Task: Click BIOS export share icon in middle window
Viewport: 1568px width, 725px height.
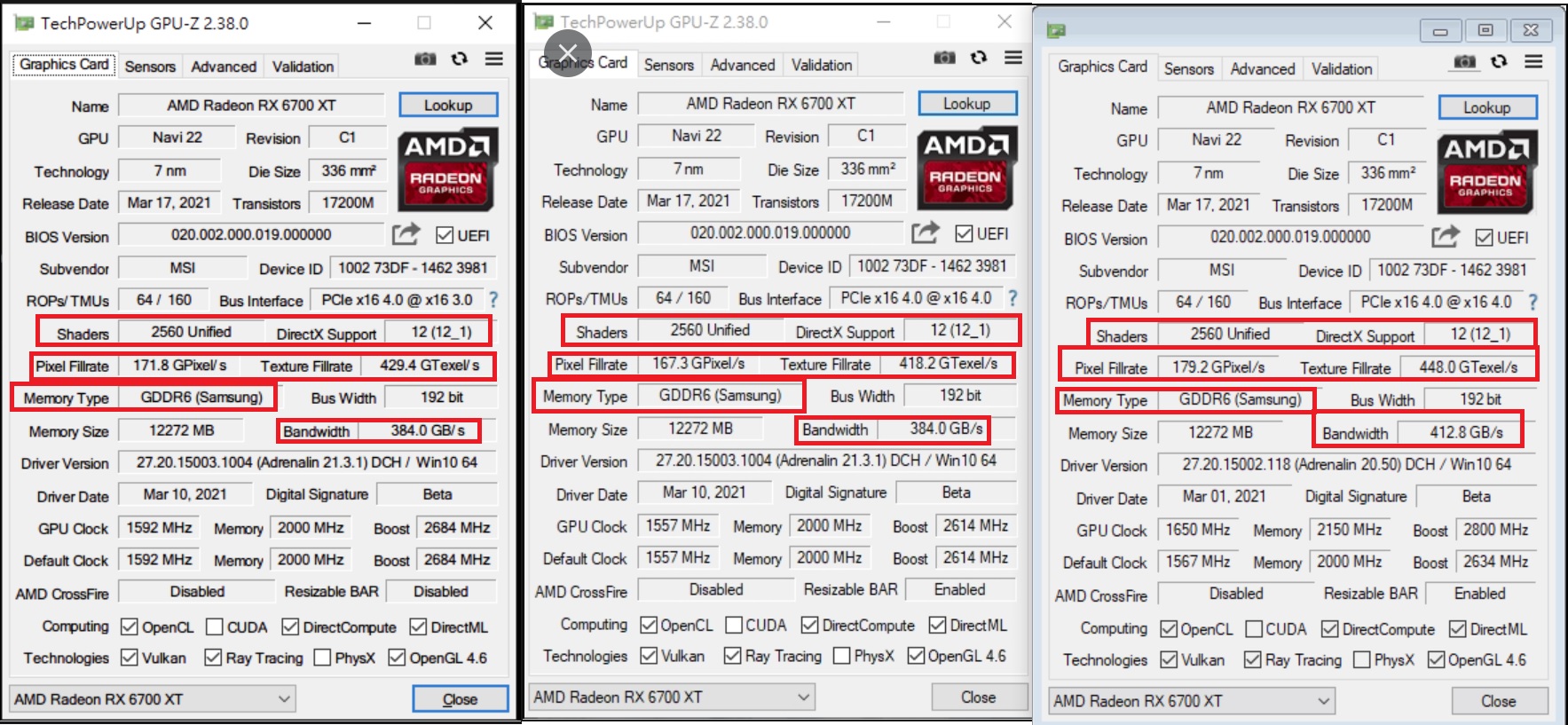Action: [x=925, y=232]
